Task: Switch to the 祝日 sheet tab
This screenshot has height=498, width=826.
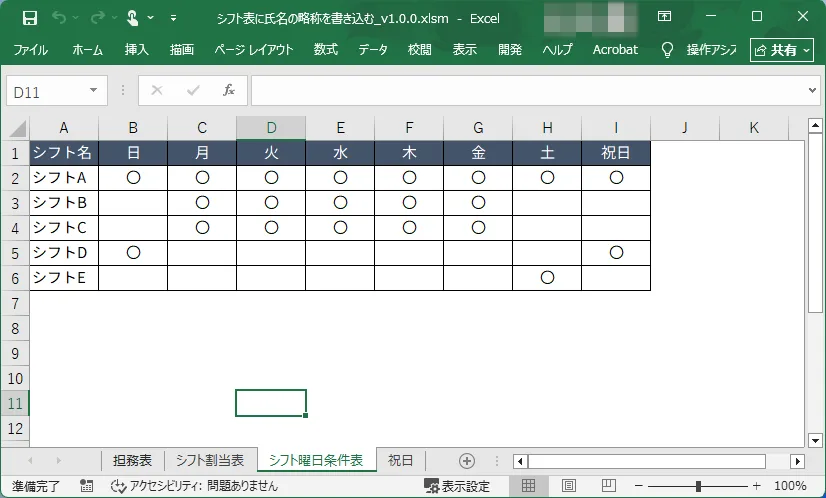Action: [400, 461]
